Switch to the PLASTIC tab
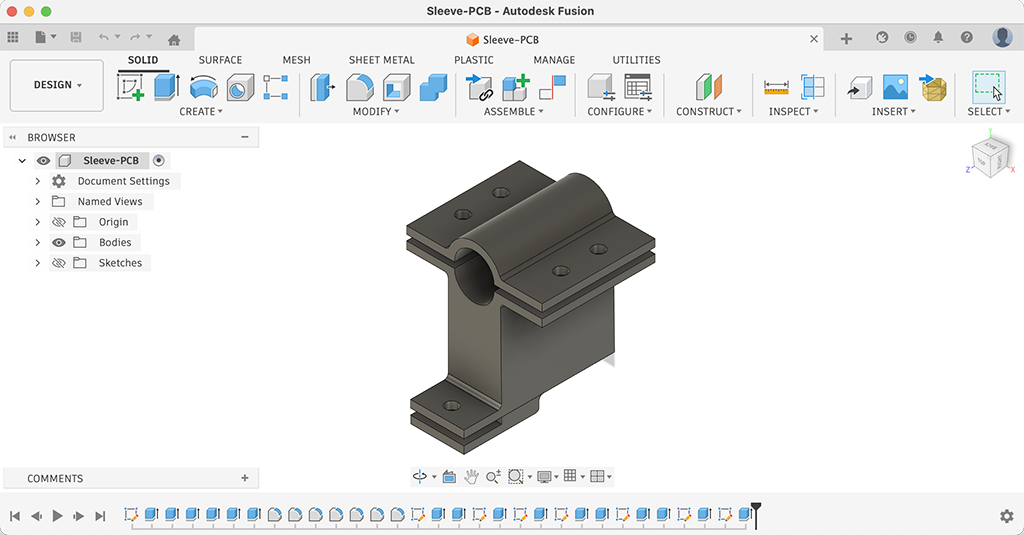The image size is (1024, 535). tap(473, 60)
